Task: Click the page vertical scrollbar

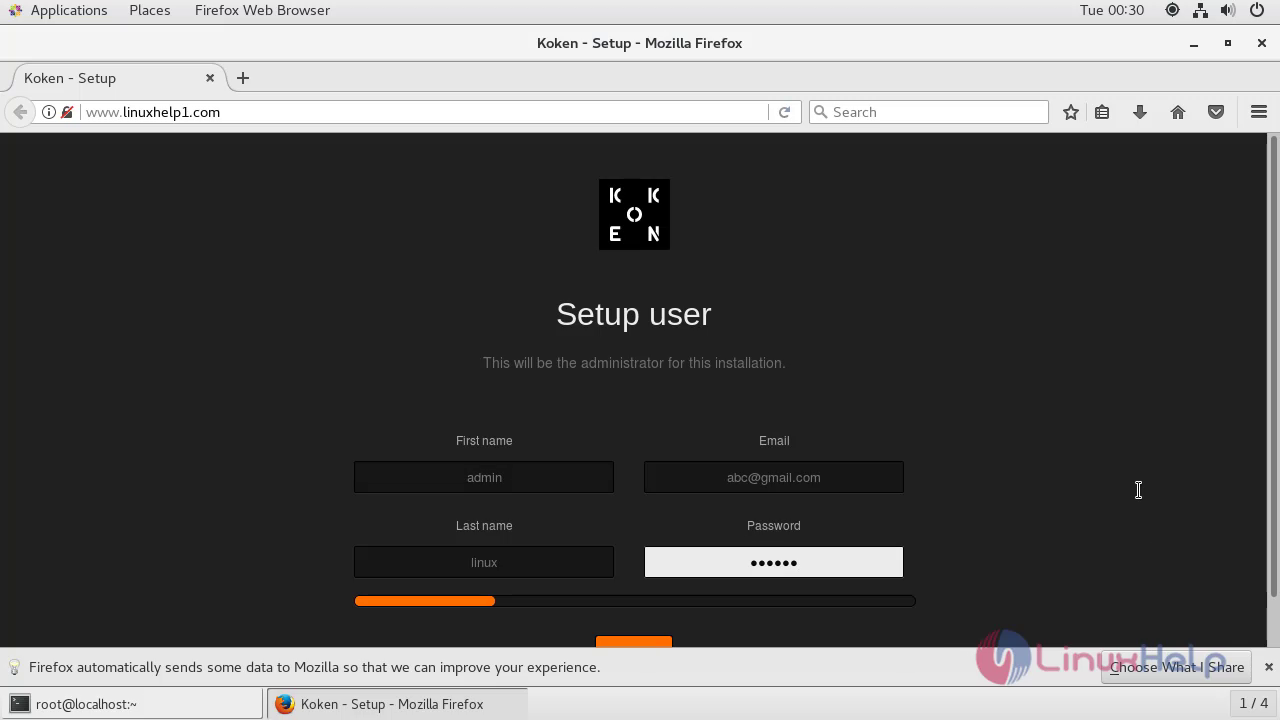Action: tap(1273, 366)
